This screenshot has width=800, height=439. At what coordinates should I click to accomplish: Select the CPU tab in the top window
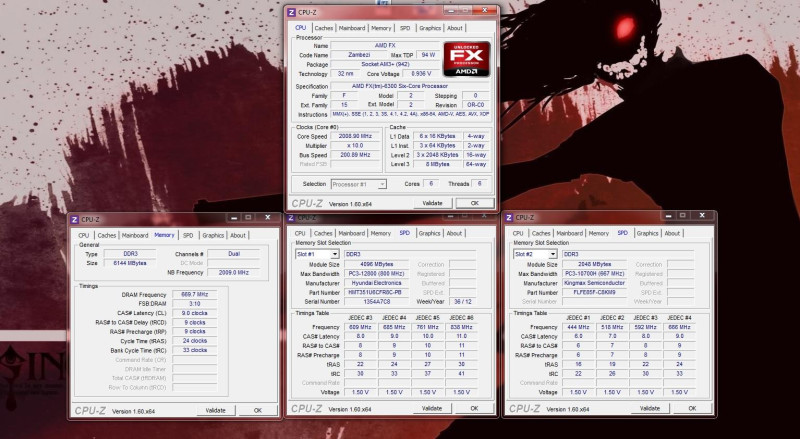coord(301,28)
